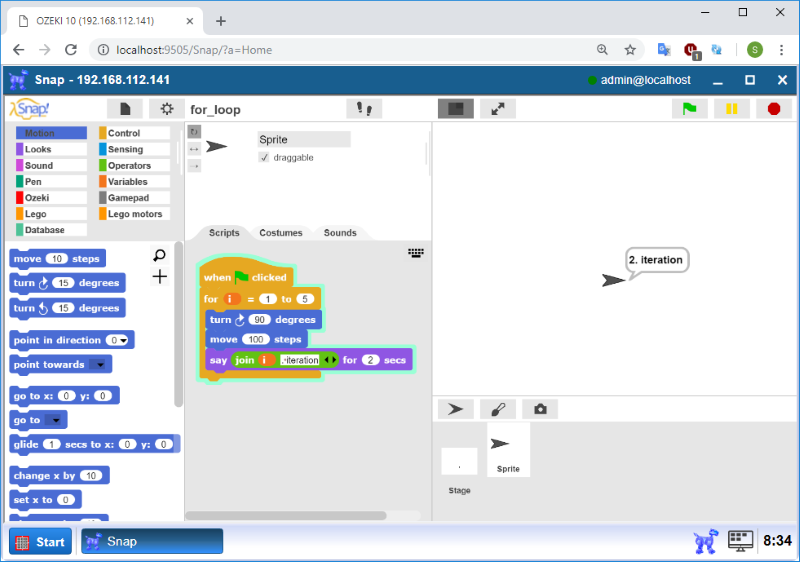Reload the browser page
This screenshot has width=800, height=562.
[x=71, y=50]
